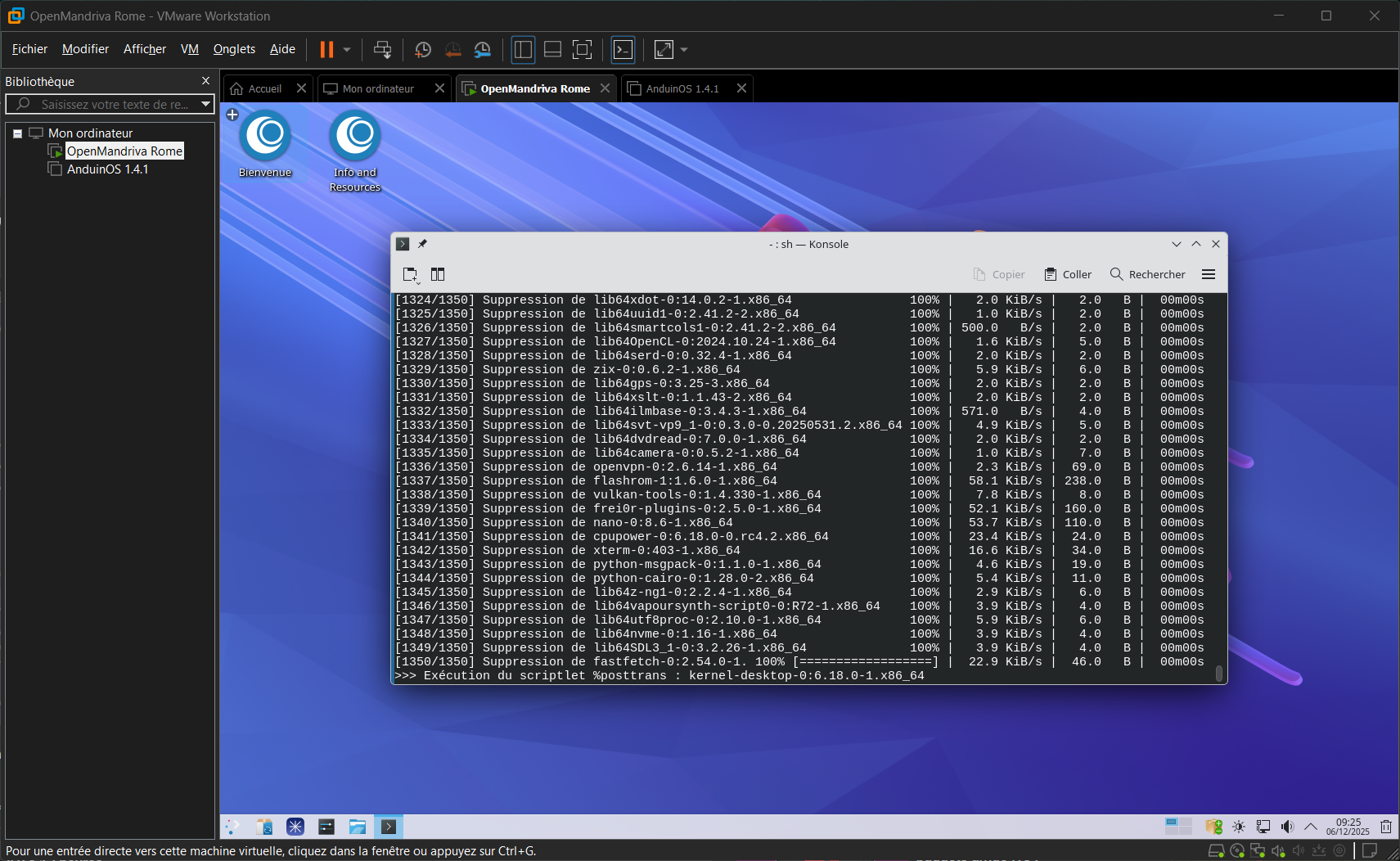The image size is (1400, 861).
Task: Open the snapshot manager wrench-clock icon
Action: pos(483,50)
